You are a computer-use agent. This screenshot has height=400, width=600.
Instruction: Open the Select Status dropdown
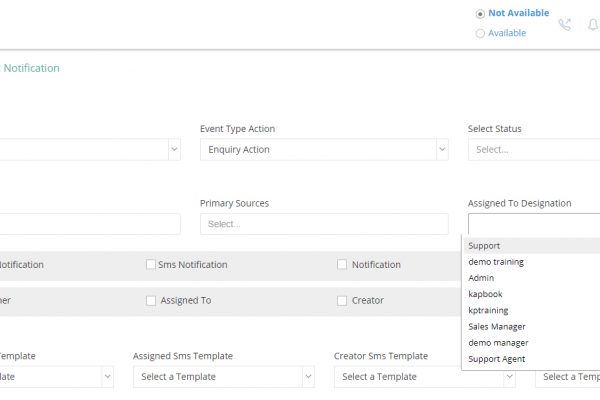[534, 149]
